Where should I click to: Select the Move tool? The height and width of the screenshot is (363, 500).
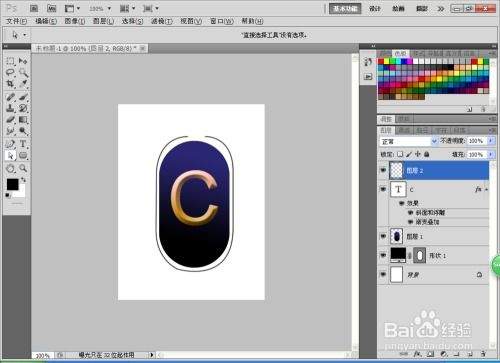click(x=23, y=61)
